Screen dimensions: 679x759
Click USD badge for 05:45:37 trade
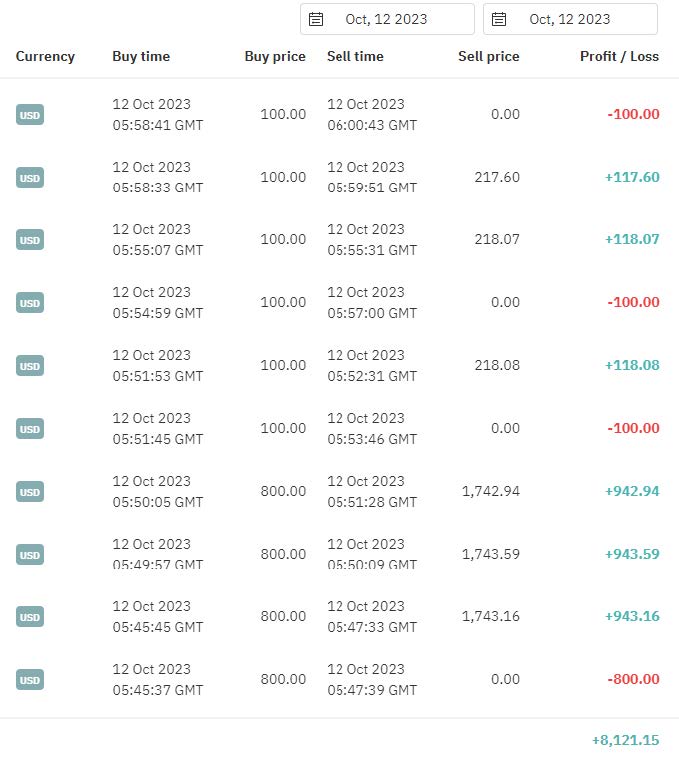pos(30,680)
